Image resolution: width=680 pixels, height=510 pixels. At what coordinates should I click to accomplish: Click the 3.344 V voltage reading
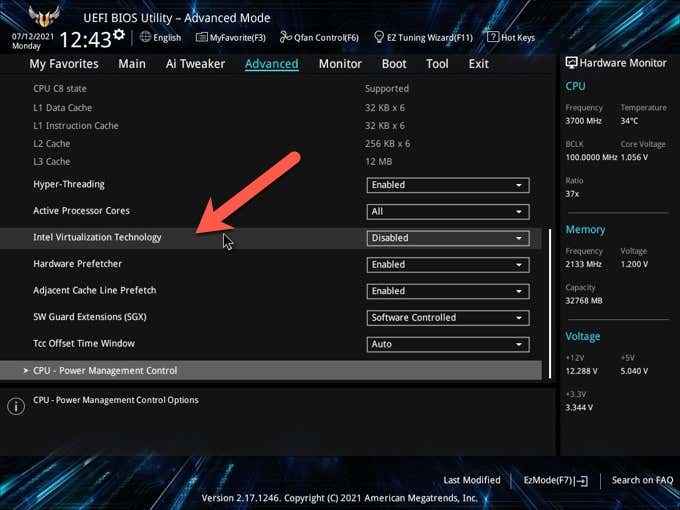coord(579,408)
